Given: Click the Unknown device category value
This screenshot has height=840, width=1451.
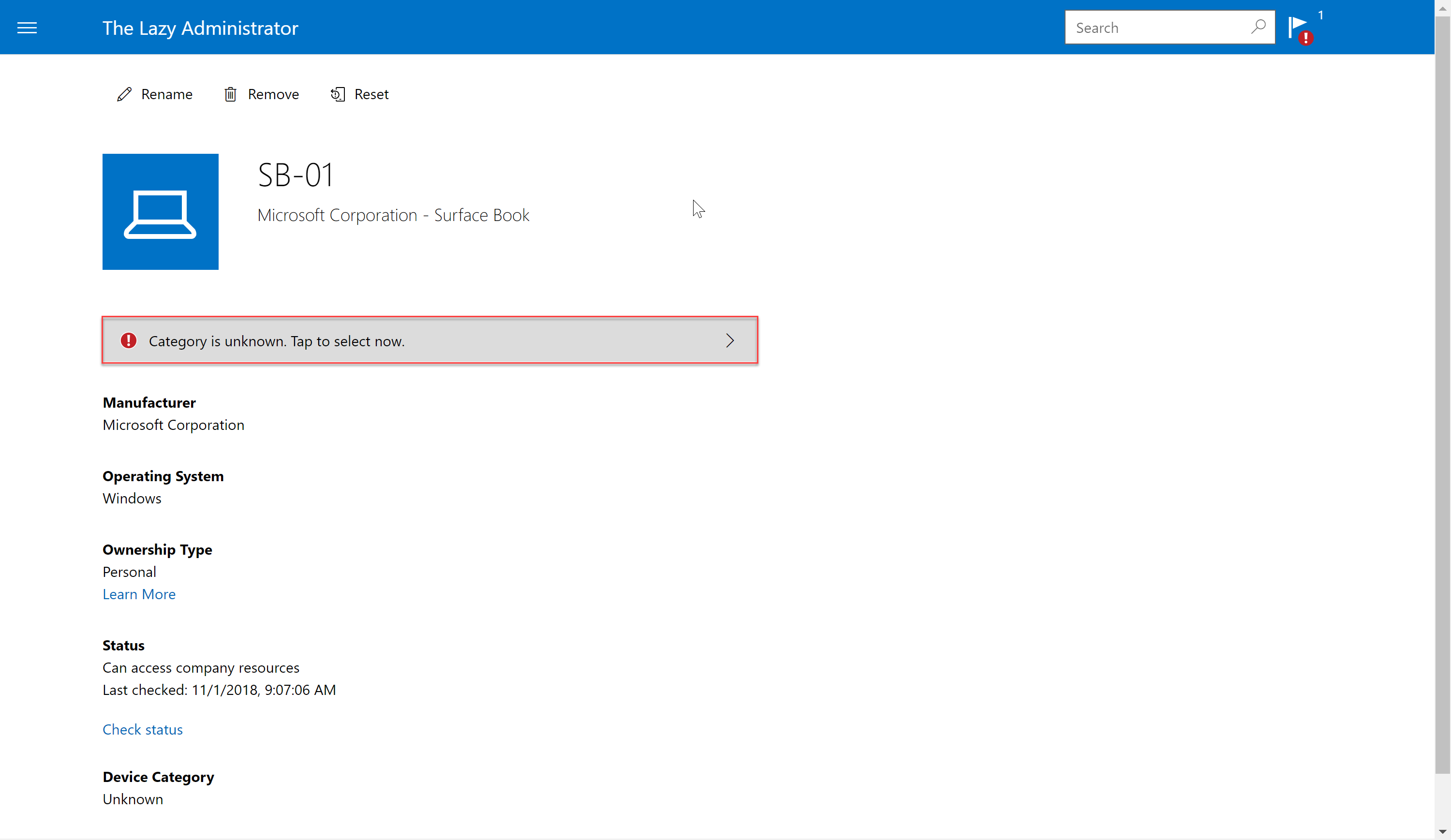Looking at the screenshot, I should point(133,799).
